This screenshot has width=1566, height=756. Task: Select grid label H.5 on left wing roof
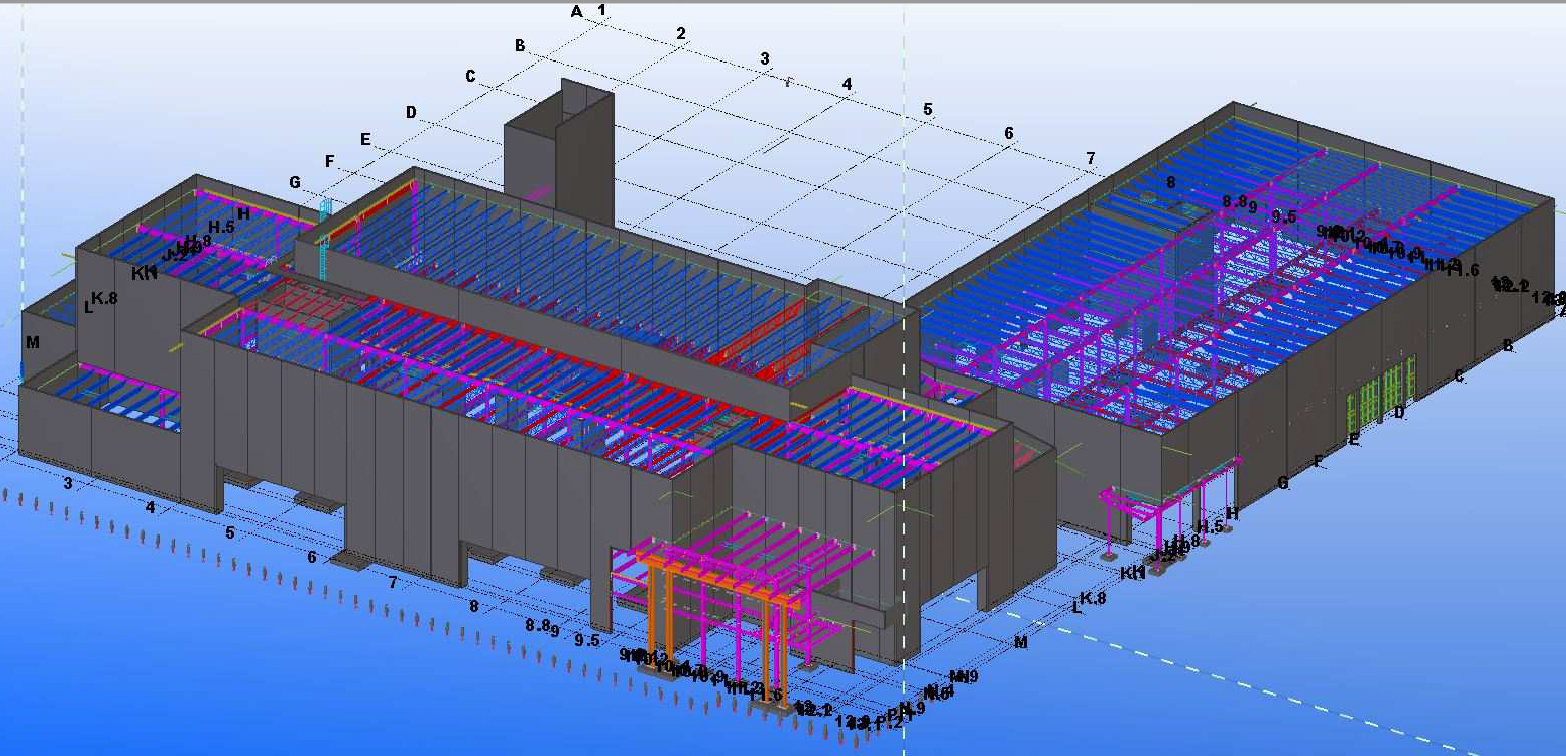(221, 227)
